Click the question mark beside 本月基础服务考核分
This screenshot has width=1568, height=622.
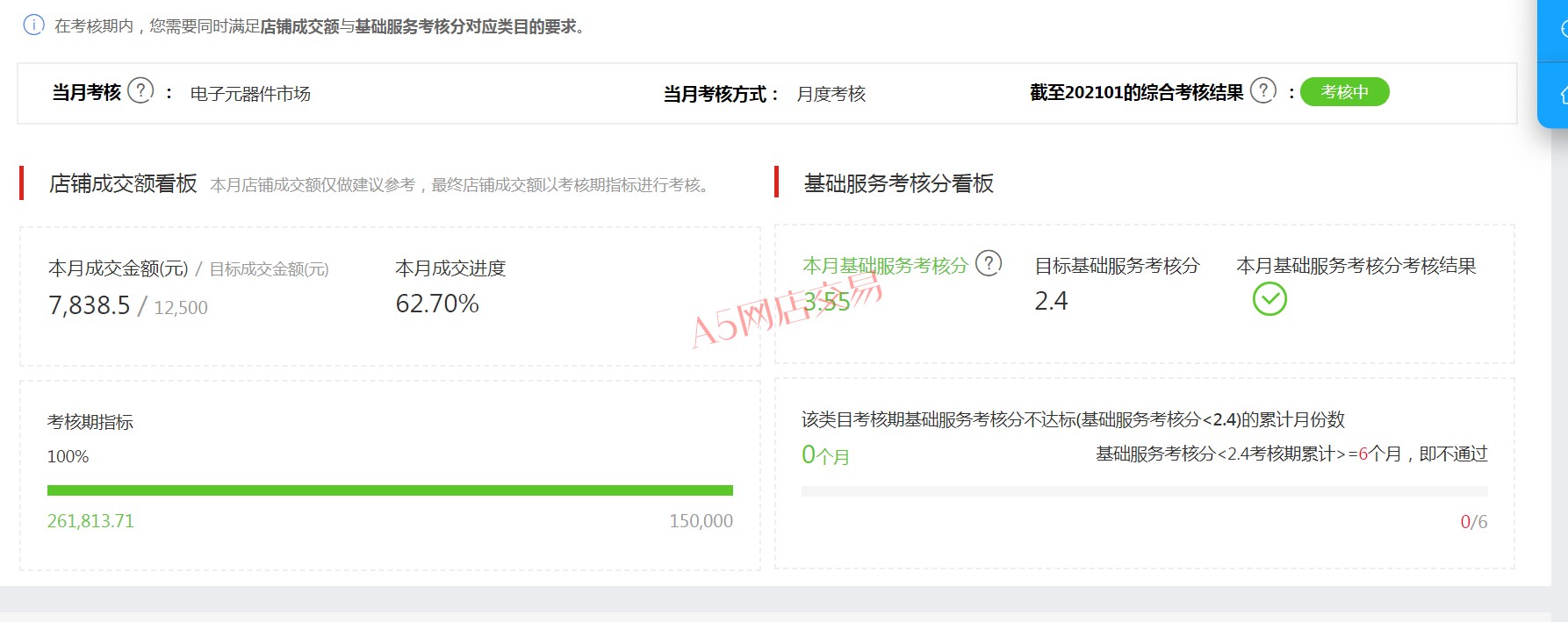pyautogui.click(x=989, y=263)
